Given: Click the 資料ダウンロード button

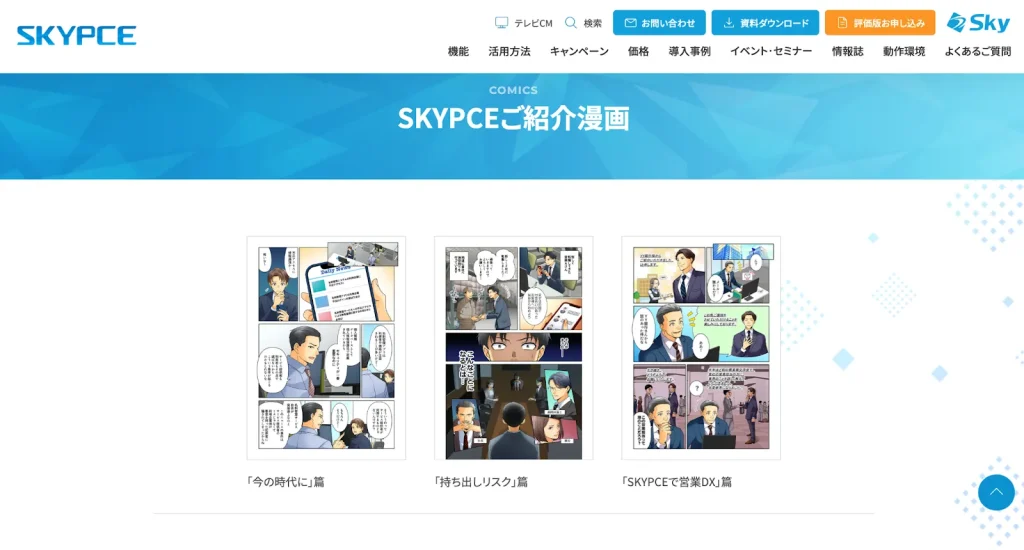Looking at the screenshot, I should [x=765, y=23].
